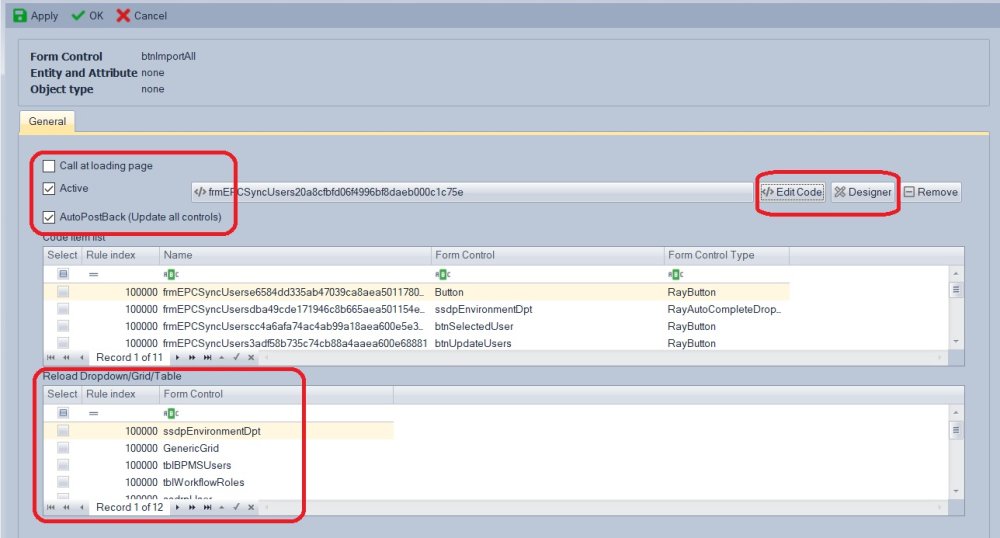Viewport: 1000px width, 538px height.
Task: Go to first record in Reload grid navigator
Action: pyautogui.click(x=51, y=507)
